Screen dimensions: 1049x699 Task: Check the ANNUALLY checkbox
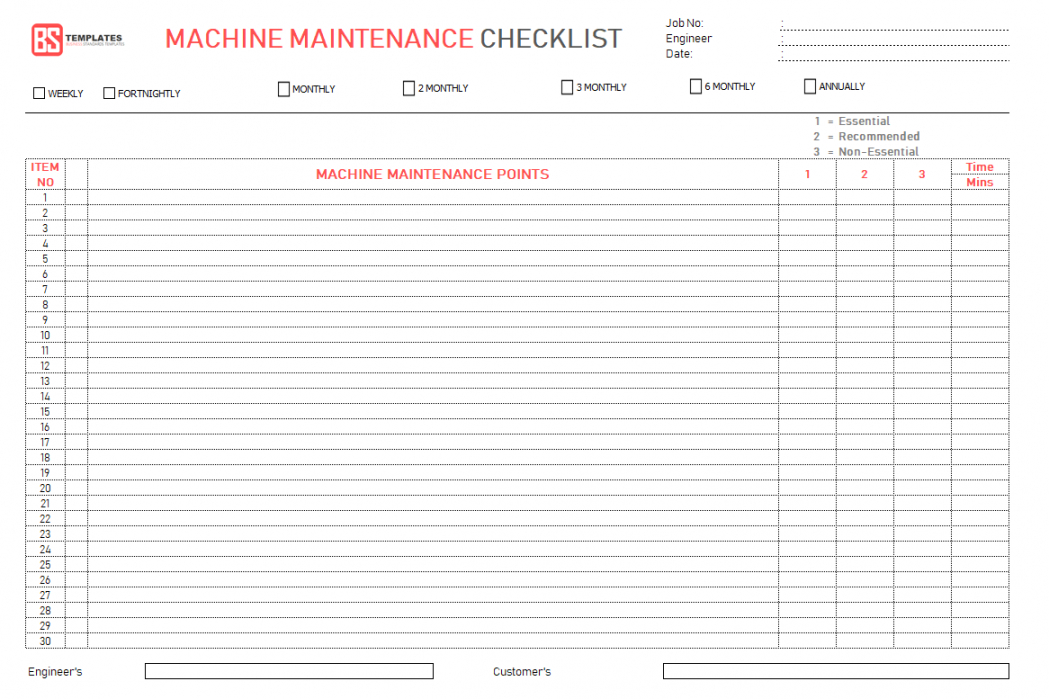coord(810,87)
